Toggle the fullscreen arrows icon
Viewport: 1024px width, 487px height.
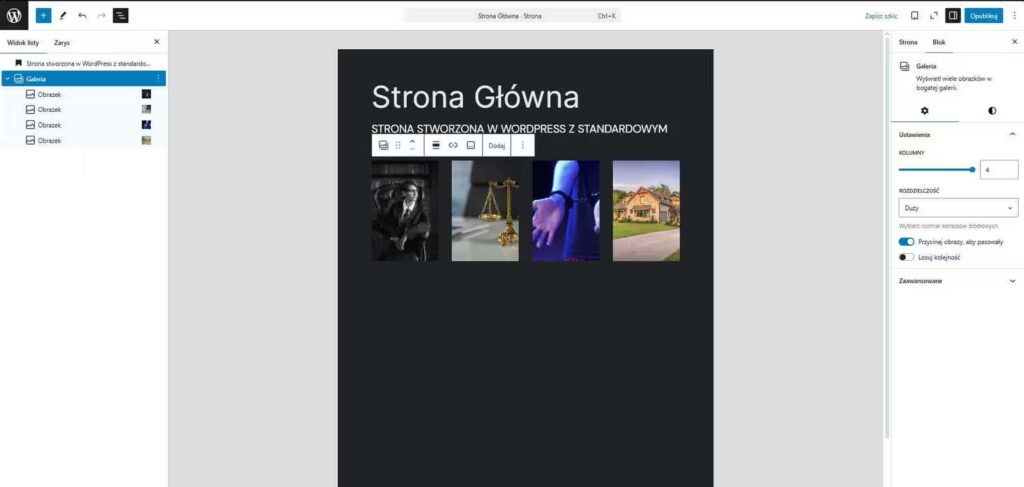934,16
